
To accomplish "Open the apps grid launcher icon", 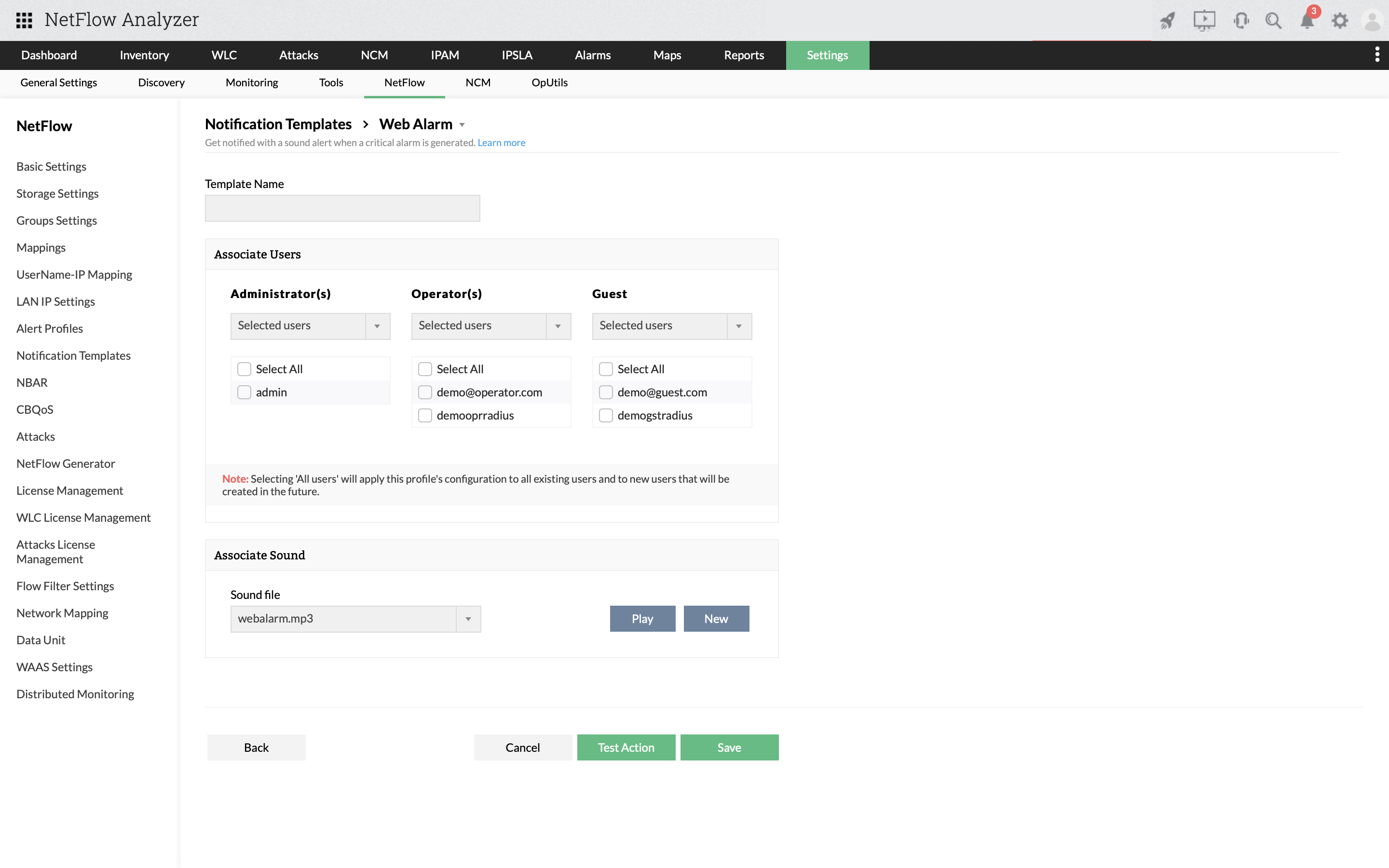I will [x=24, y=20].
